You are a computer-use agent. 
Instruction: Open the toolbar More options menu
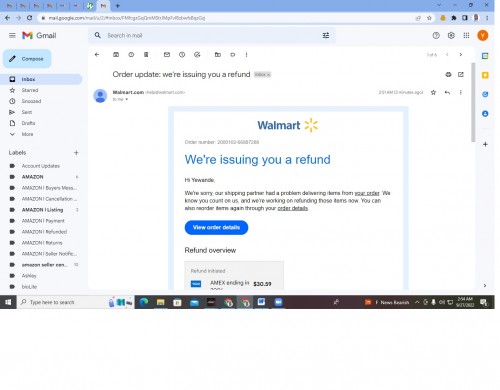[246, 55]
